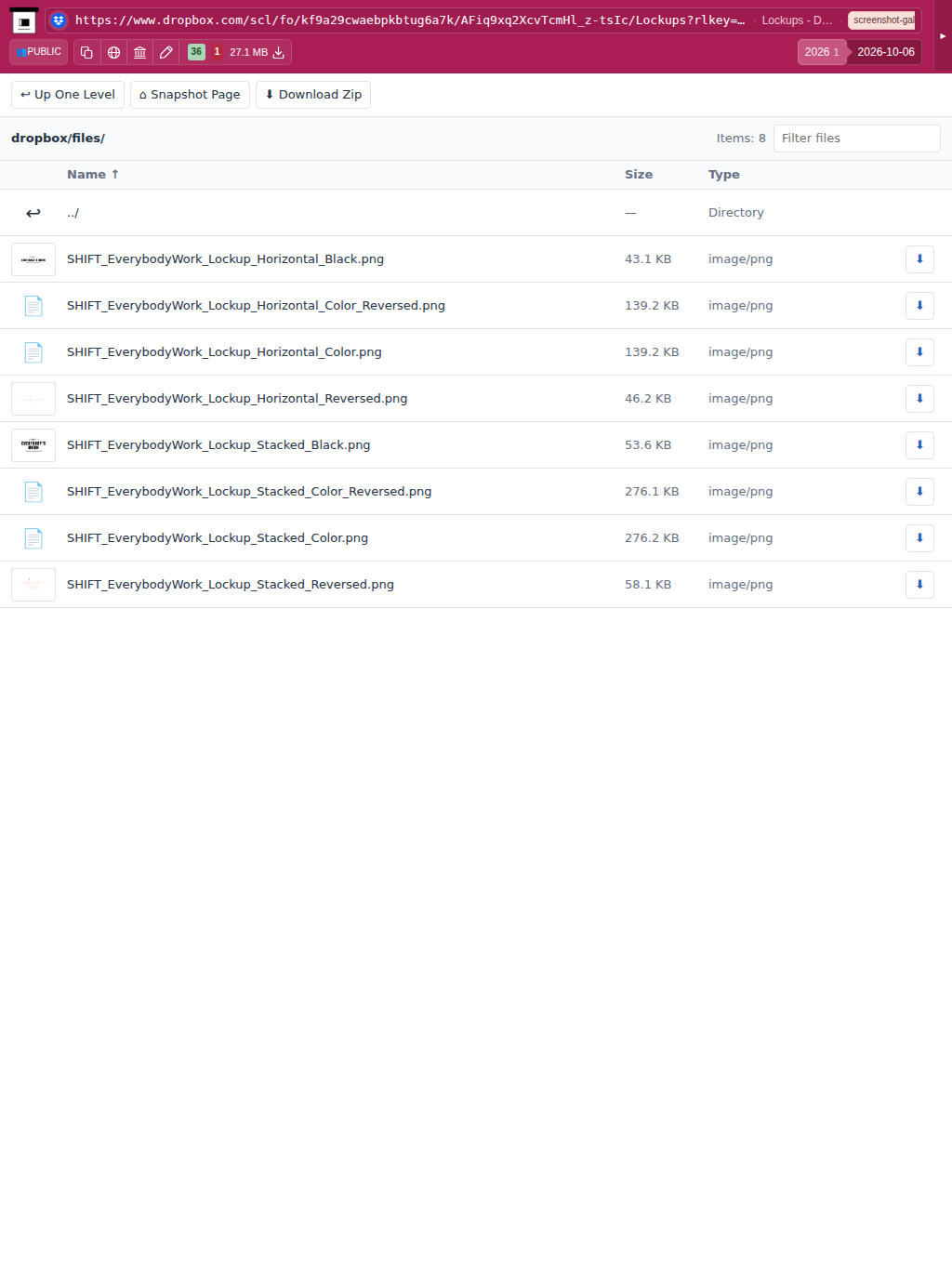Download Stacked_Color_Reversed.png via arrow icon
952x1270 pixels.
tap(919, 492)
